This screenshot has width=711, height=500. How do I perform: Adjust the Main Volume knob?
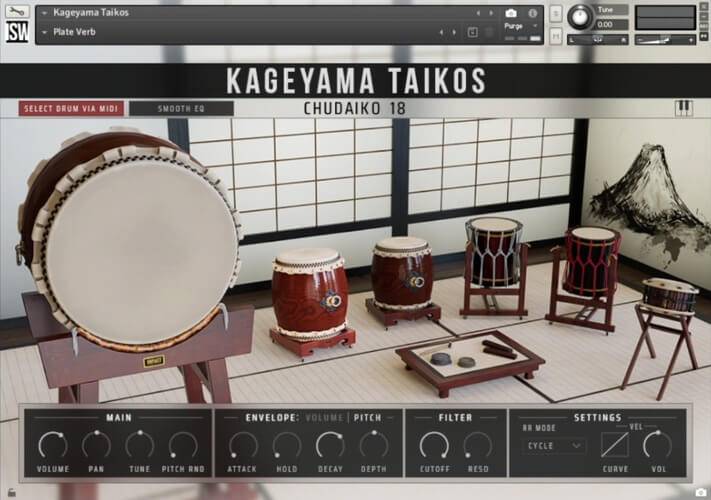[x=53, y=445]
